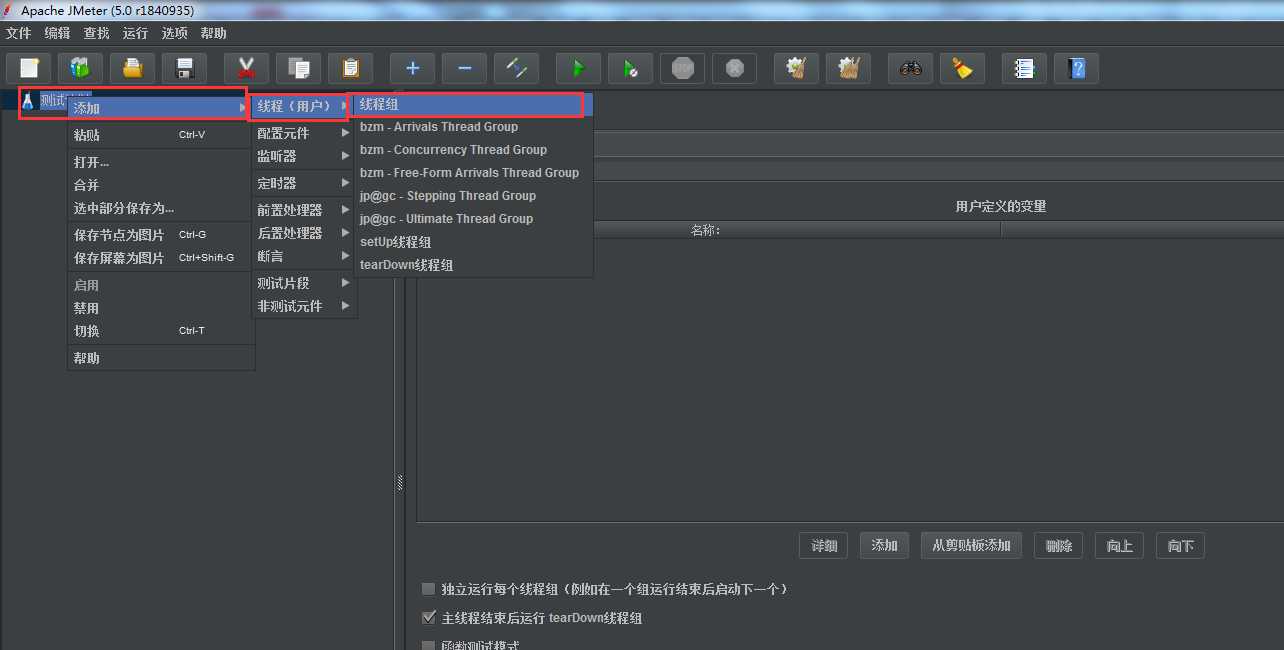
Task: Select jp@gc - Ultimate Thread Group
Action: point(473,219)
